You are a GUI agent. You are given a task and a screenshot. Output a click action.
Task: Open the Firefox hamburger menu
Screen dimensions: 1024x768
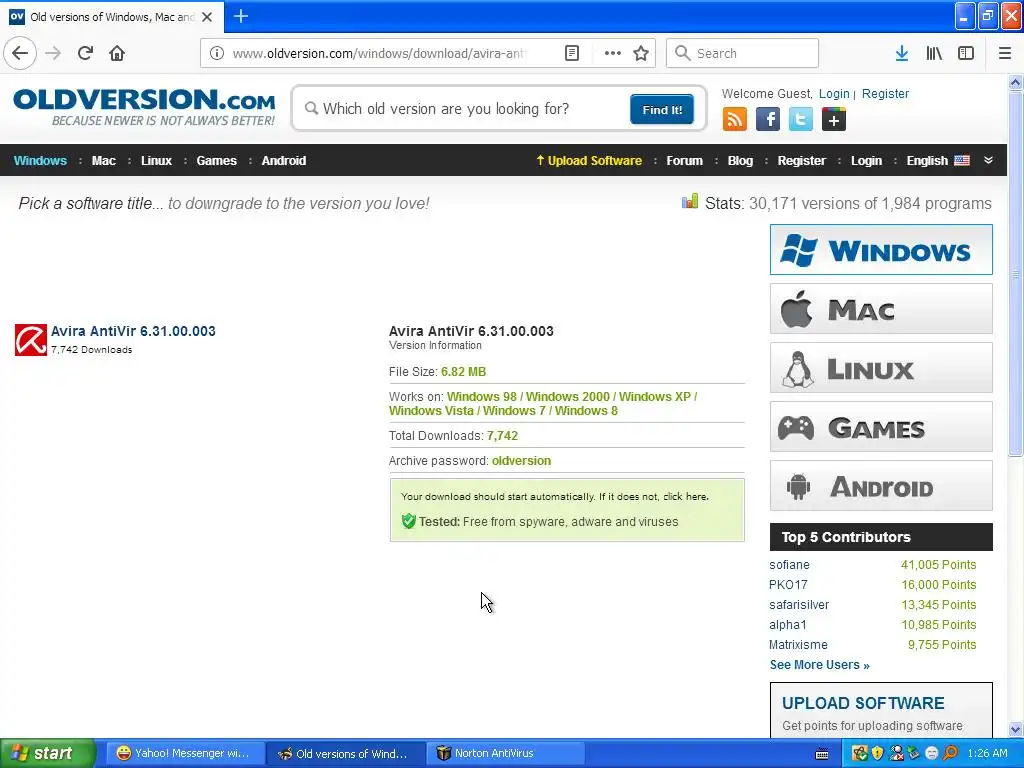point(1005,53)
